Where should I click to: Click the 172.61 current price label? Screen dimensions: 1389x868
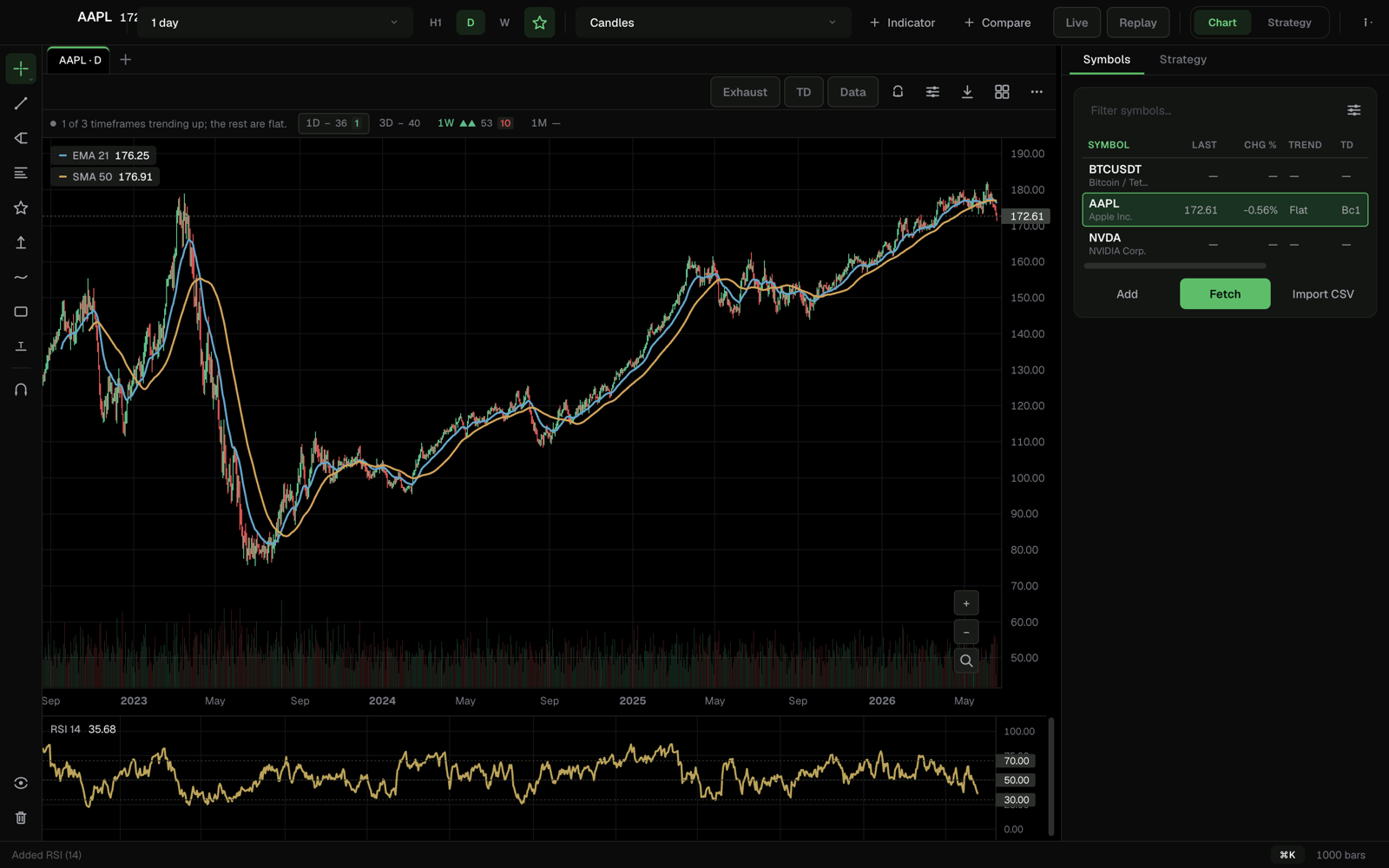point(1026,216)
